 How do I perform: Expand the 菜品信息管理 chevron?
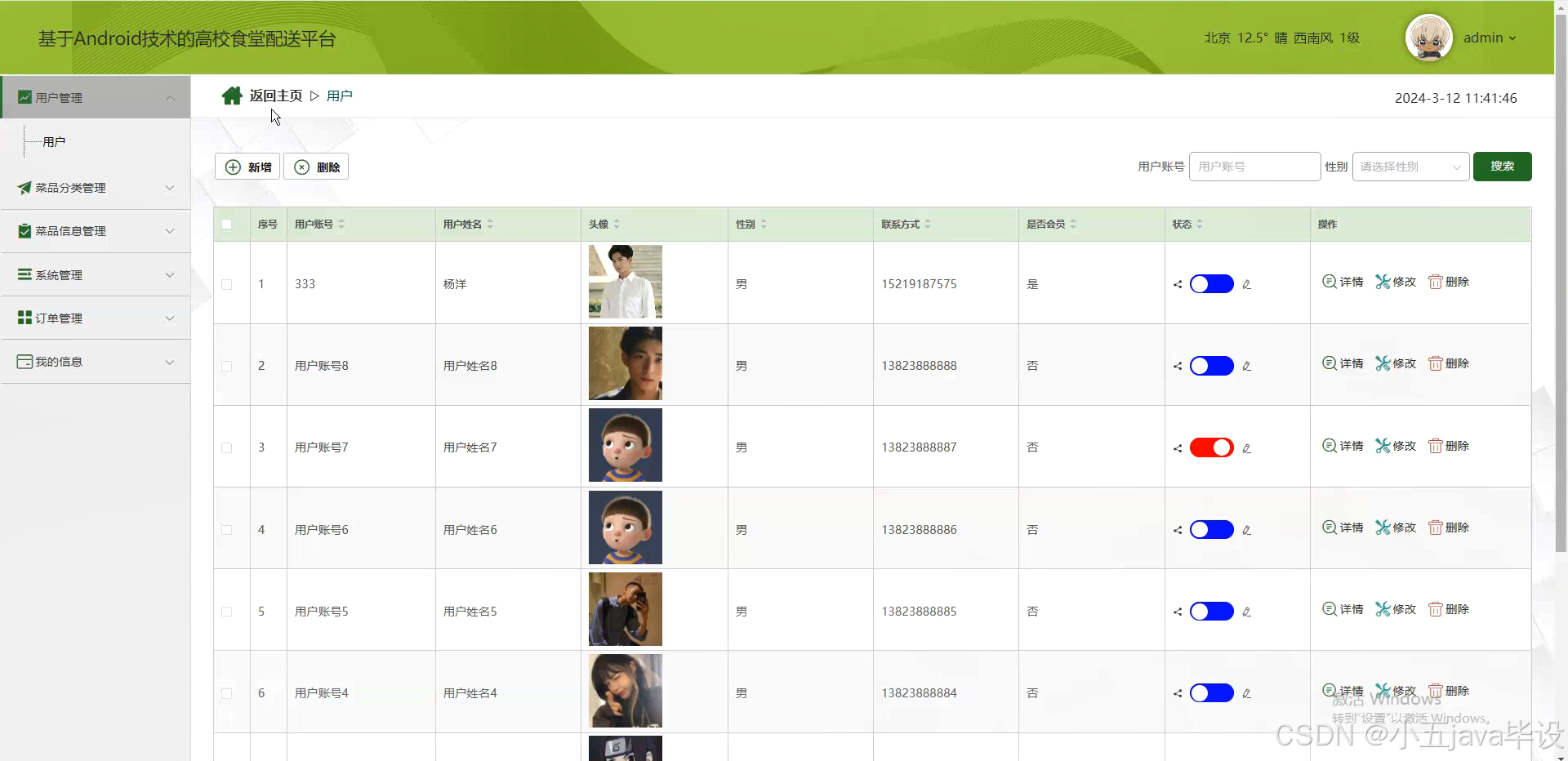click(x=170, y=231)
